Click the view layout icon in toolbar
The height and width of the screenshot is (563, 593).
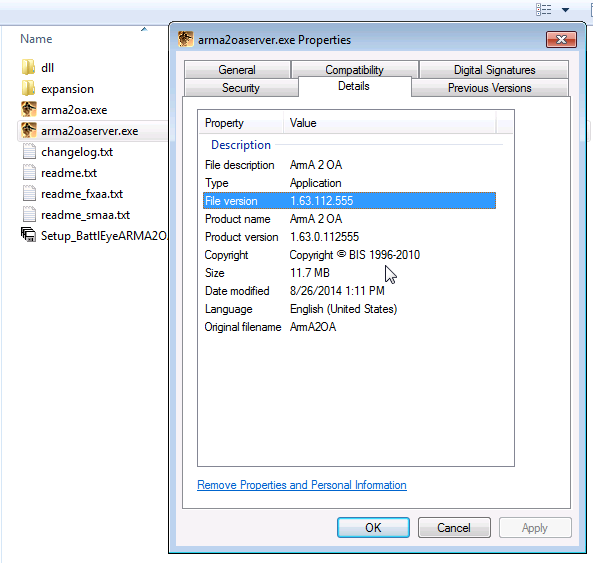click(x=543, y=9)
